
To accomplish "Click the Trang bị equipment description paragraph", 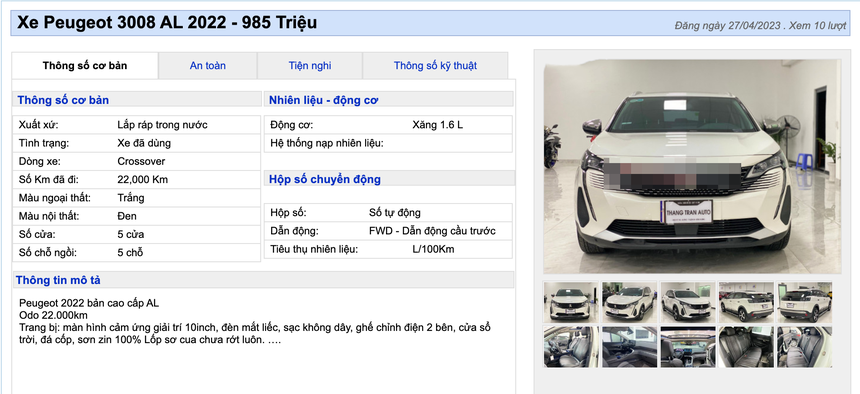I will click(x=255, y=334).
